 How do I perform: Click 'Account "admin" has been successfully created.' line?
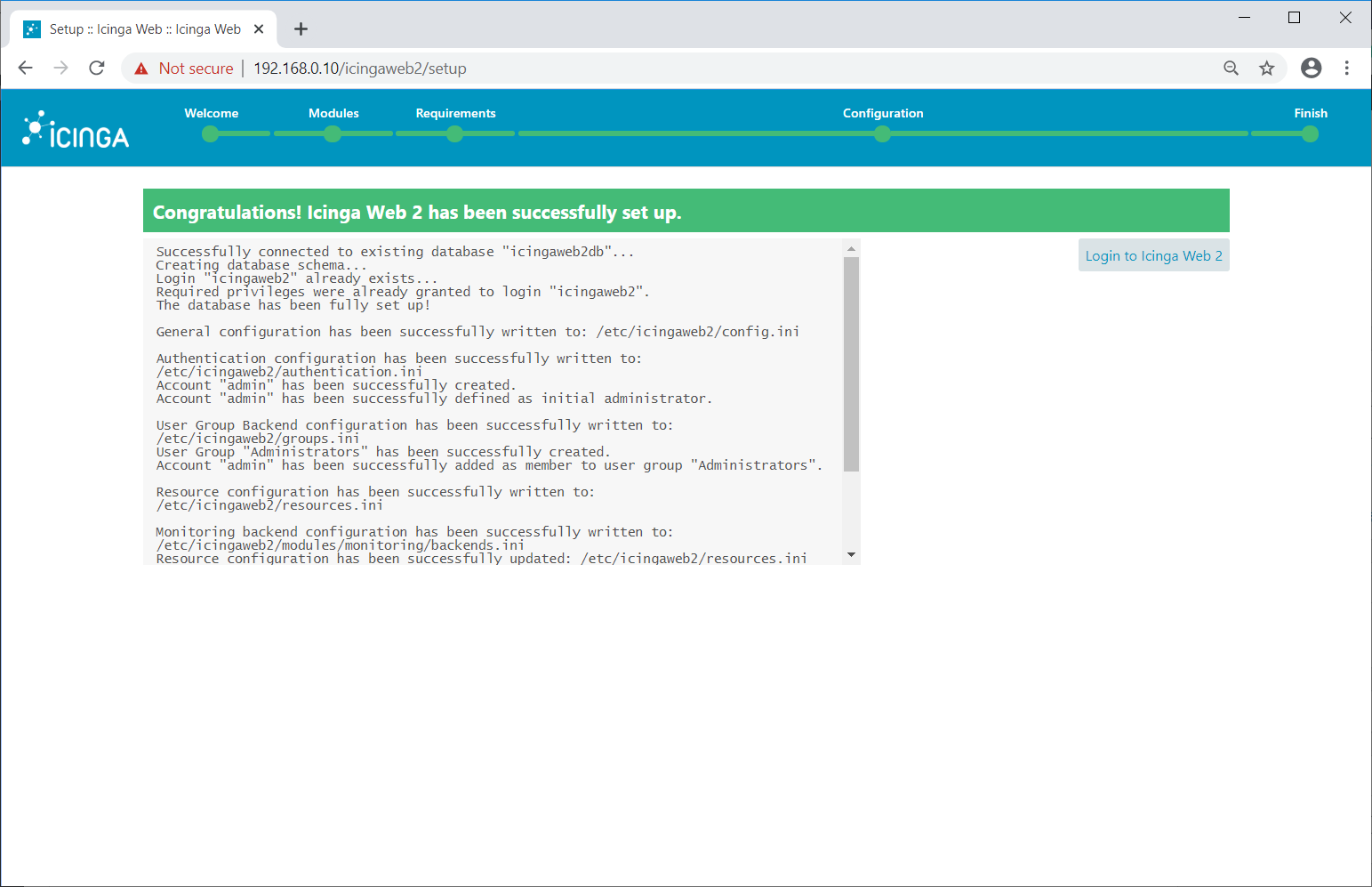(336, 385)
